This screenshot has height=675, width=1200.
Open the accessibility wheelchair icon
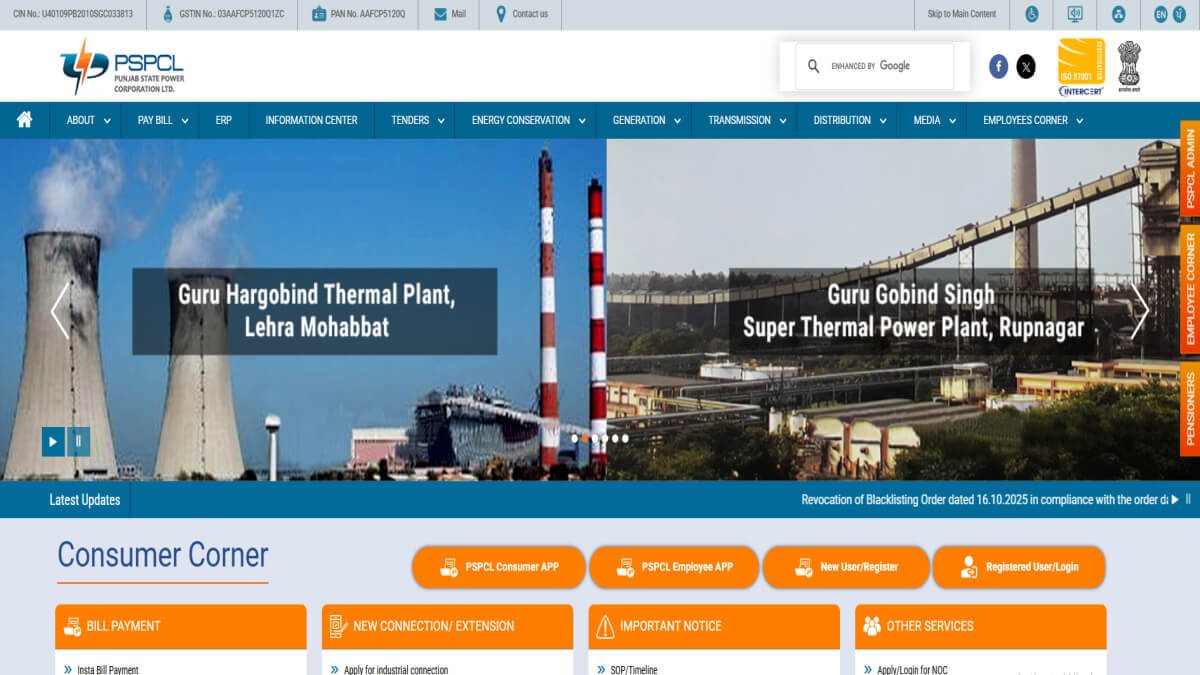coord(1031,14)
